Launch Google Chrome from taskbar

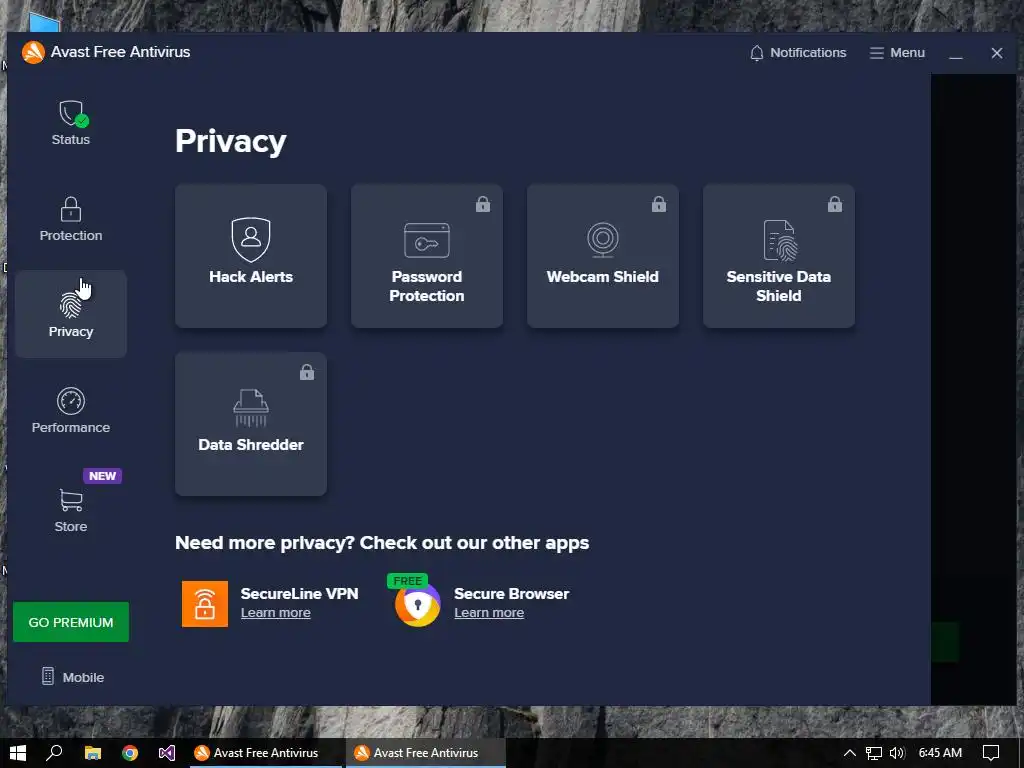(x=130, y=753)
